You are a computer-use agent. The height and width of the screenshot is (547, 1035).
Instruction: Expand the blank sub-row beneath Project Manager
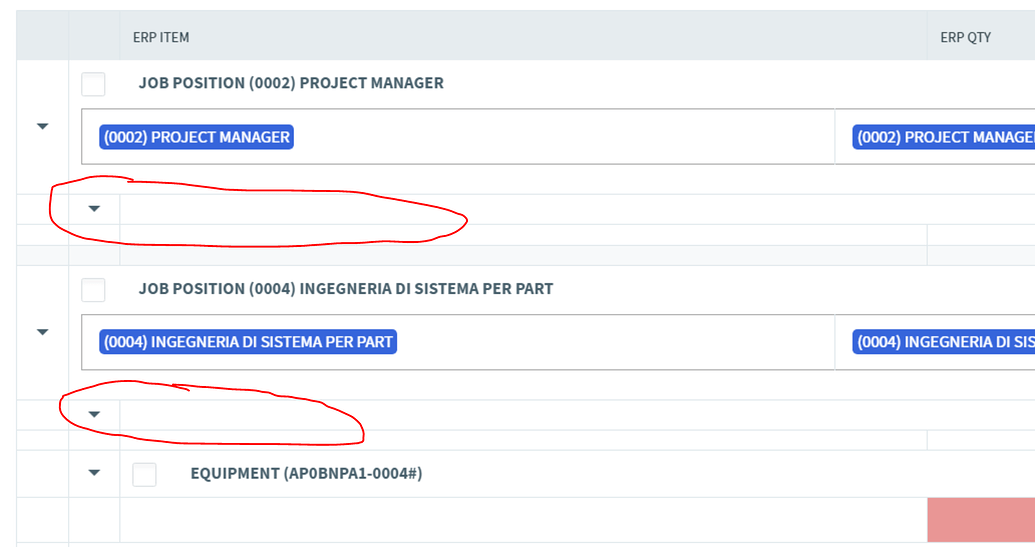[94, 209]
